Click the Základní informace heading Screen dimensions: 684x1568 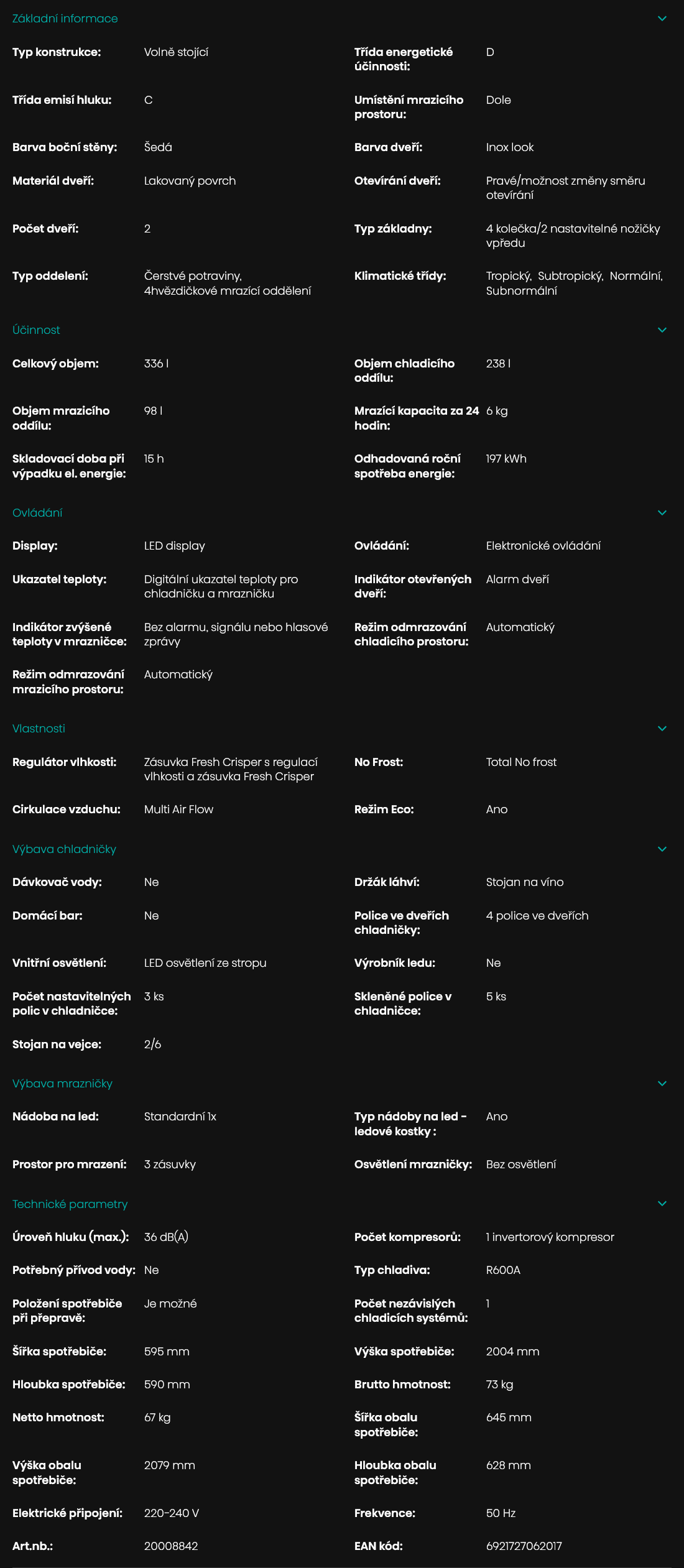pos(65,19)
